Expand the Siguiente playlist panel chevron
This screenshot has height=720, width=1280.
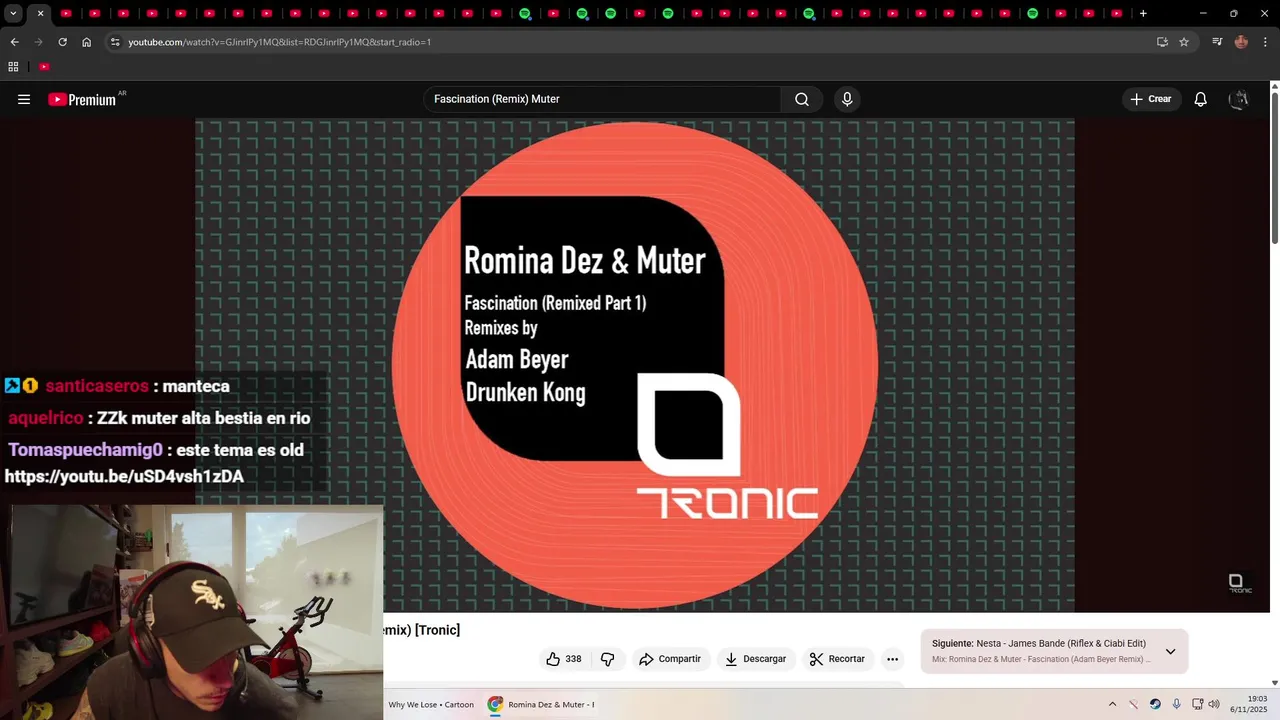(1170, 651)
